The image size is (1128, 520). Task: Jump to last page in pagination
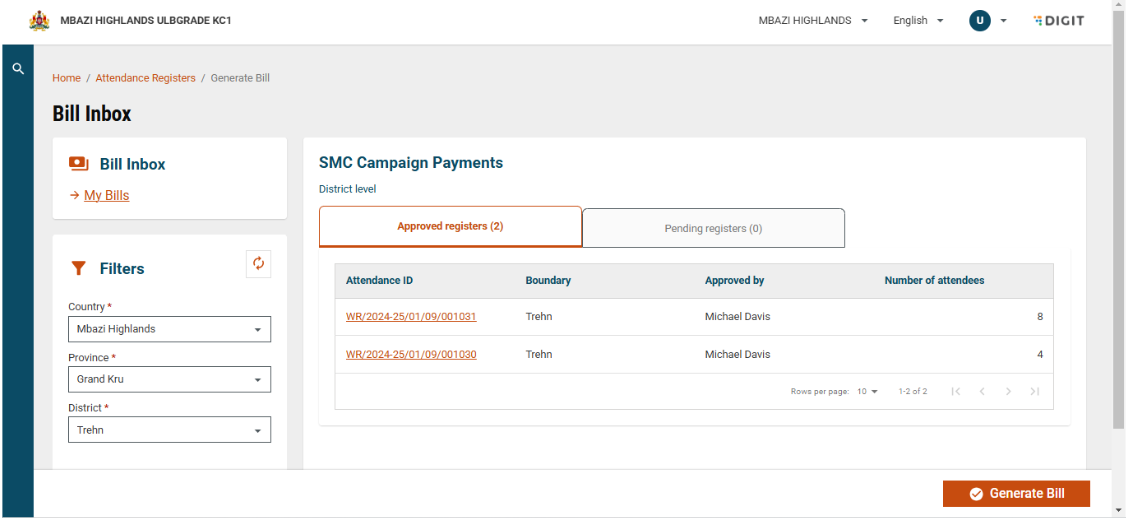[x=1034, y=391]
